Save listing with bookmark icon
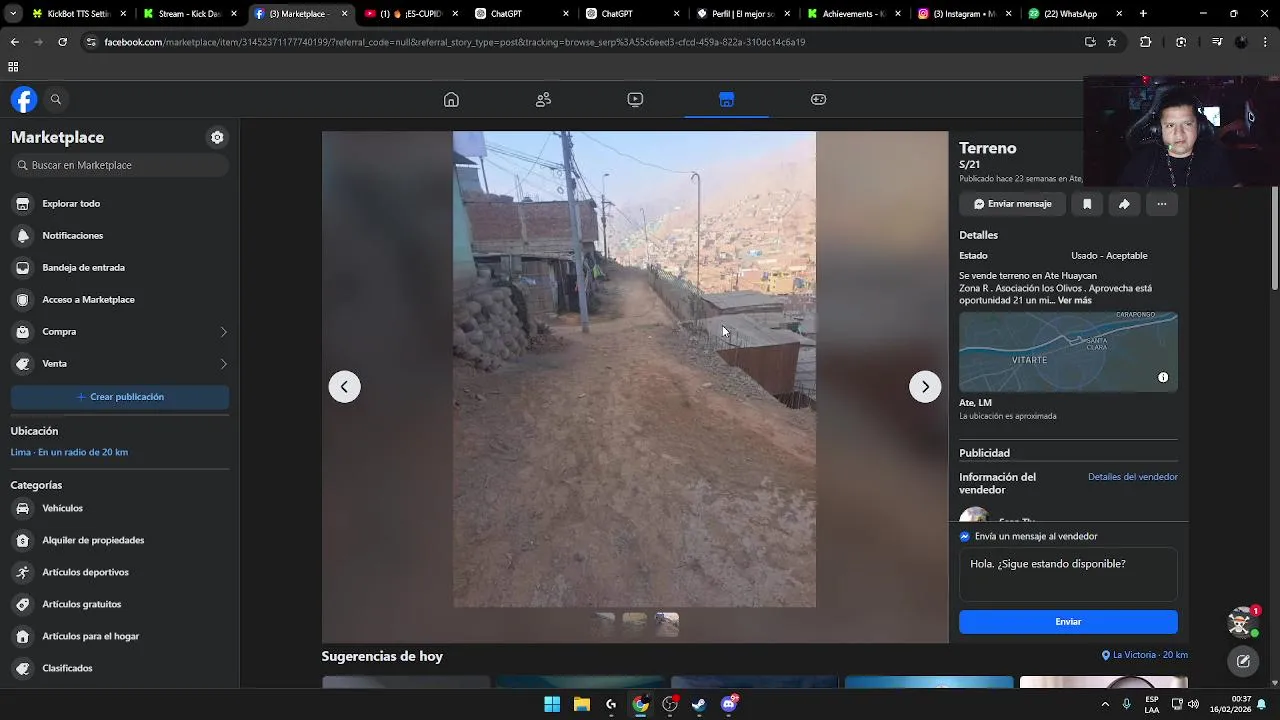This screenshot has width=1280, height=720. coord(1087,204)
